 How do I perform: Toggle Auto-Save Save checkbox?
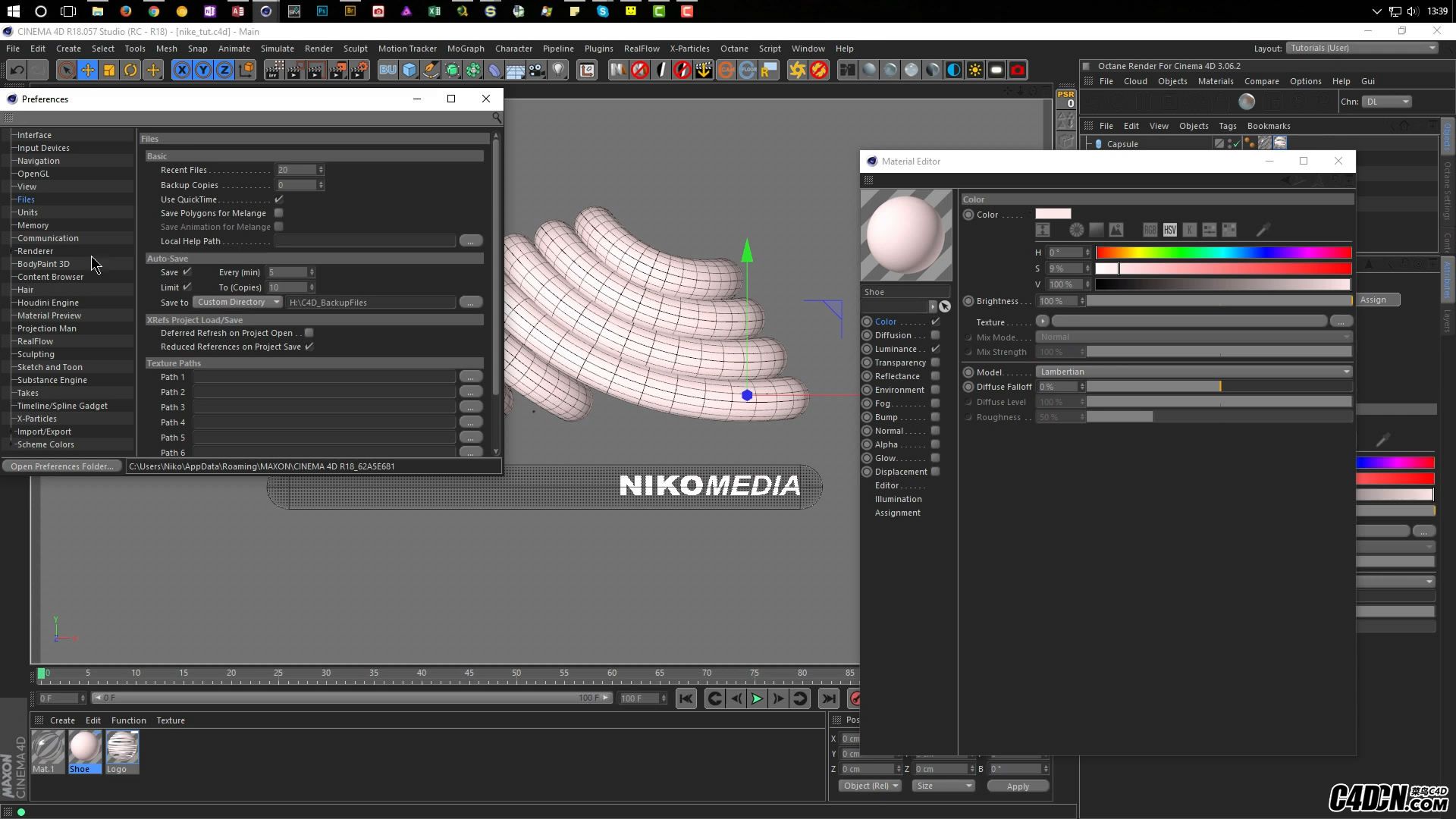point(187,271)
